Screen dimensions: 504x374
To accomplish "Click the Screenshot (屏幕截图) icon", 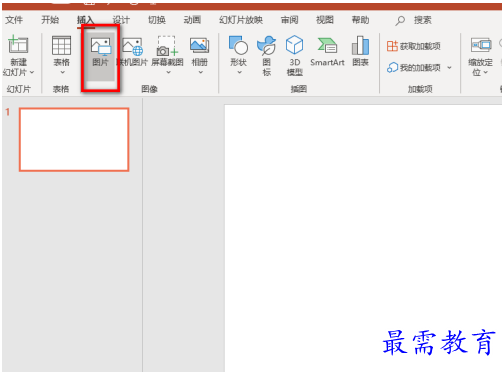I will (x=167, y=46).
